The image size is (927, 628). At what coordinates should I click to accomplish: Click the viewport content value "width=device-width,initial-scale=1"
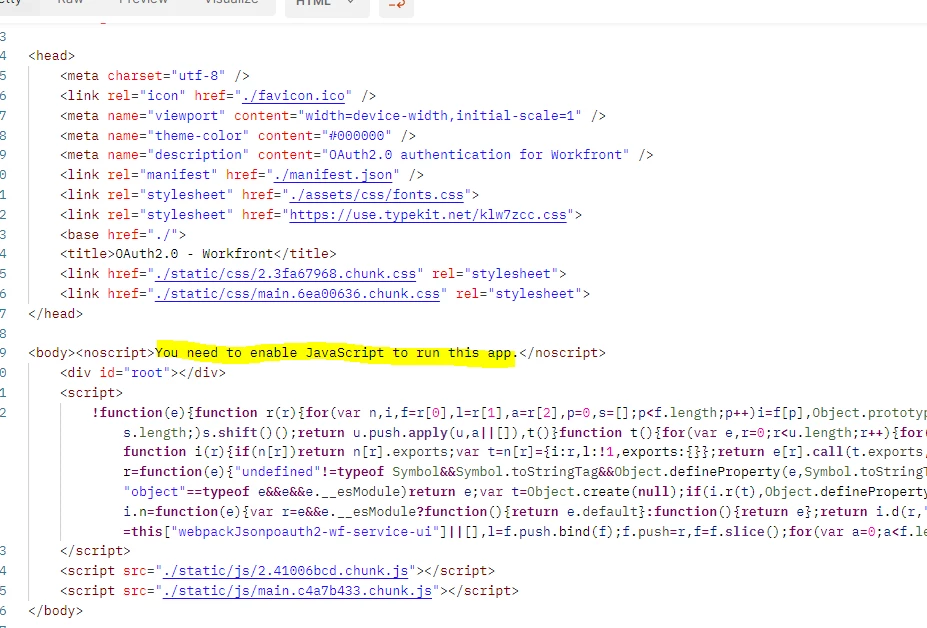coord(440,116)
